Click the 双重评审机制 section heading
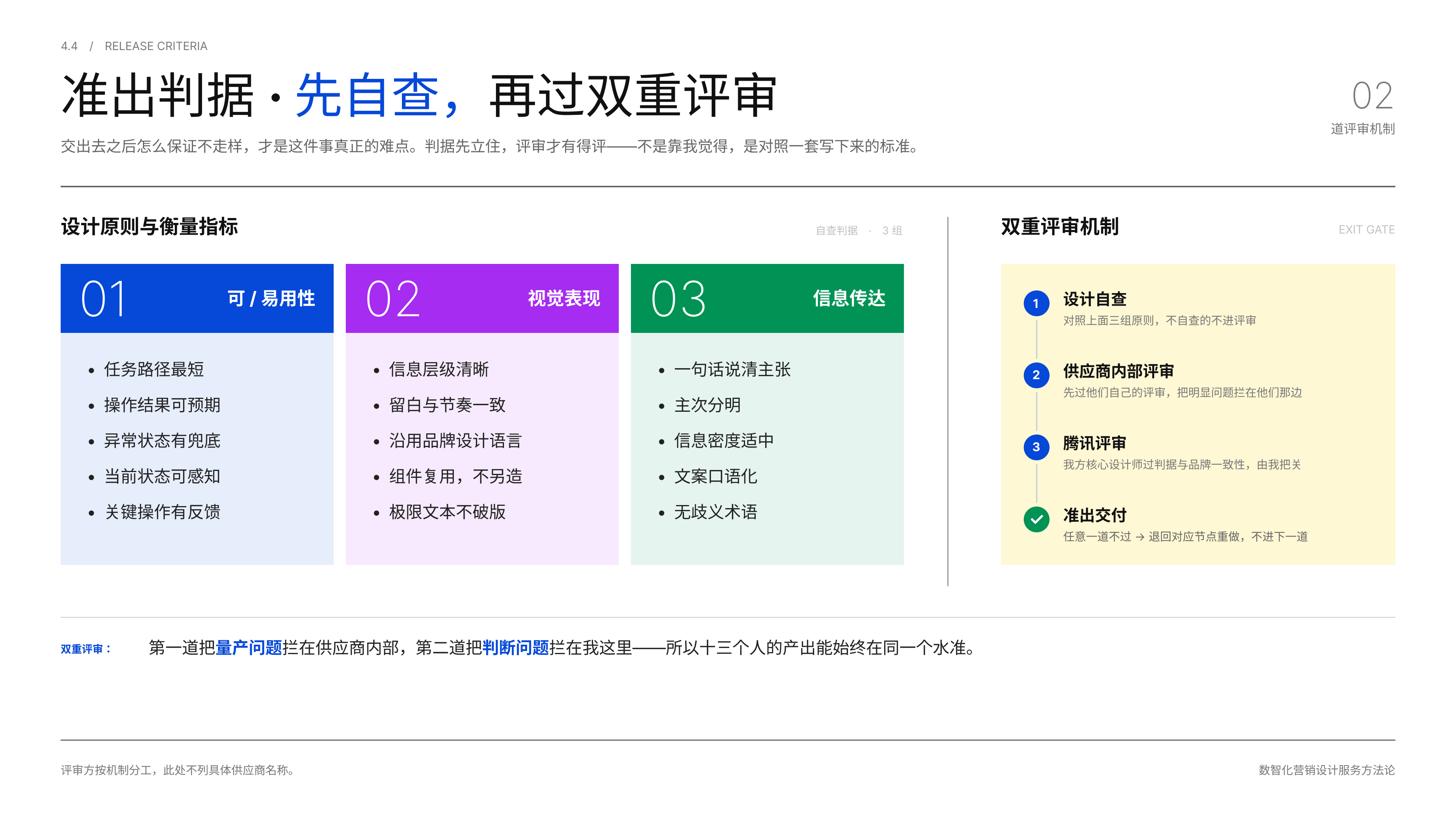 pyautogui.click(x=1060, y=227)
